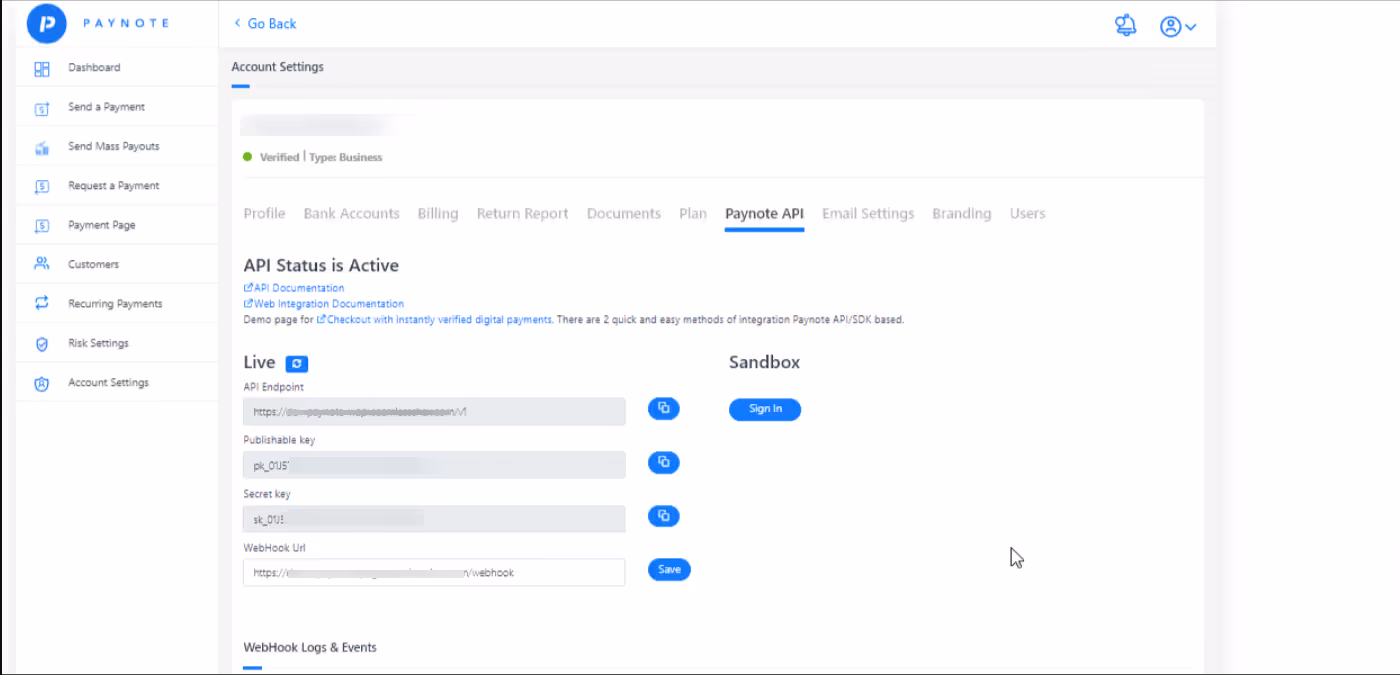Open the user profile menu
The height and width of the screenshot is (675, 1400).
pyautogui.click(x=1178, y=27)
